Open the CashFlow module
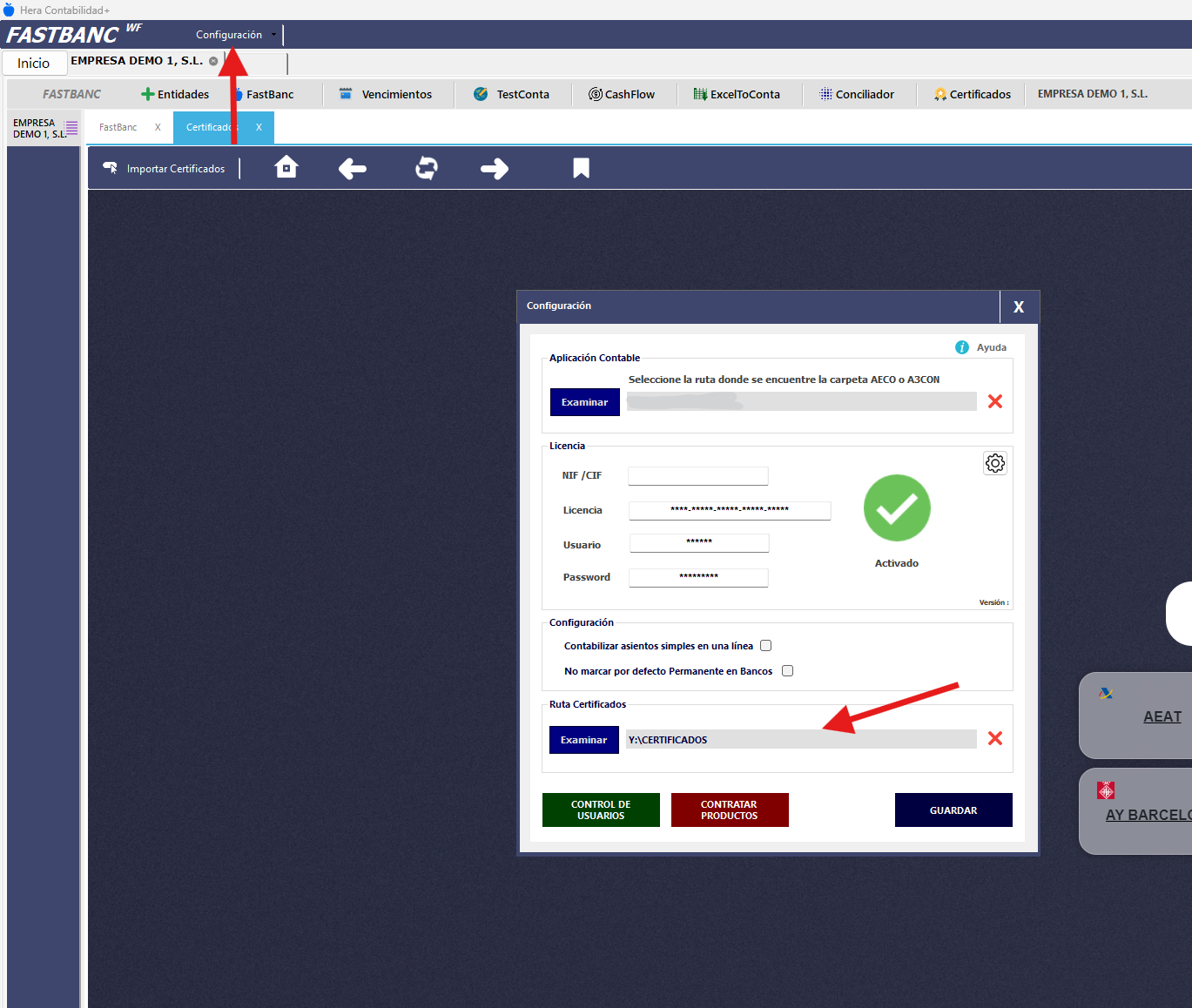 (x=622, y=94)
